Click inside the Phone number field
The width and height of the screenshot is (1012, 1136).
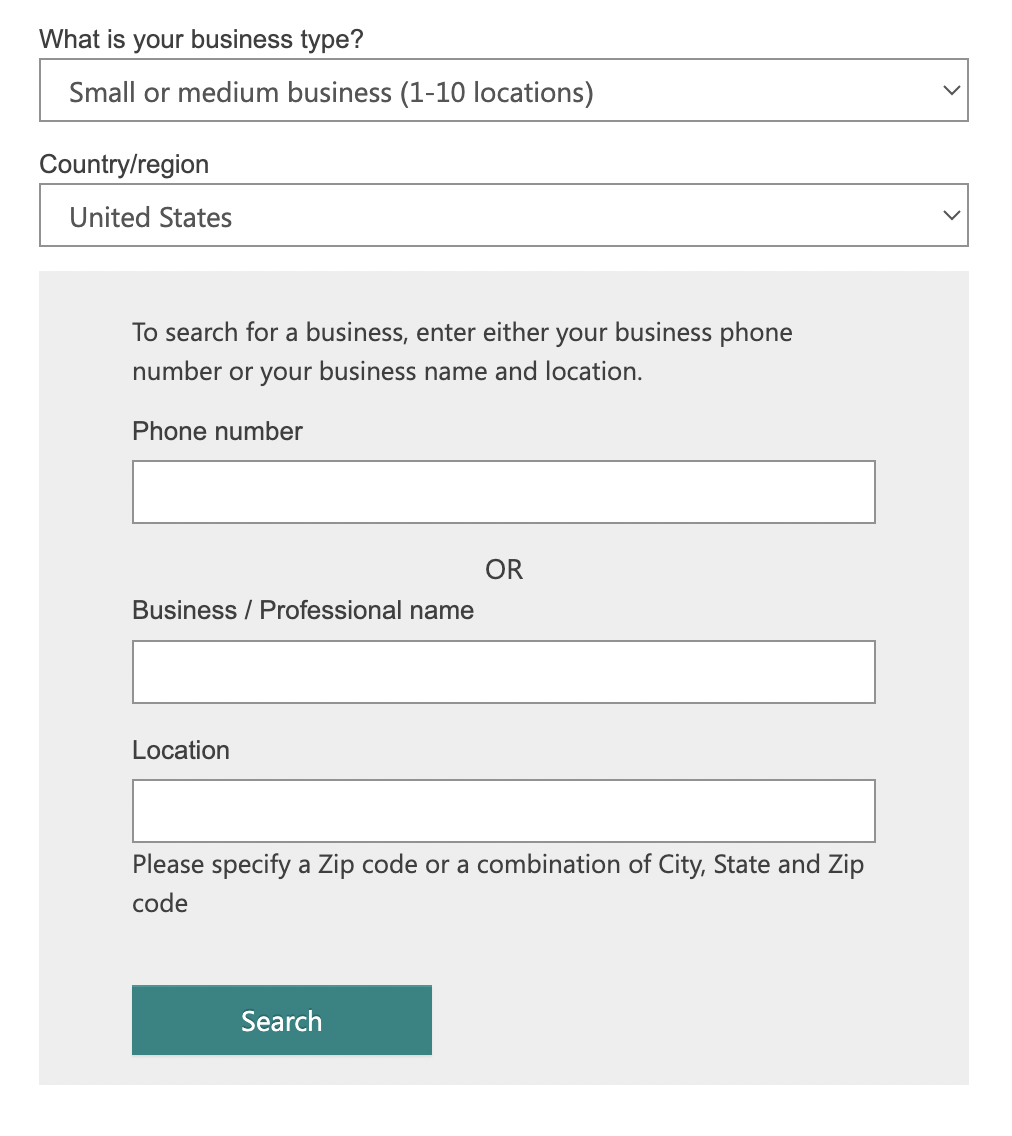pyautogui.click(x=503, y=491)
